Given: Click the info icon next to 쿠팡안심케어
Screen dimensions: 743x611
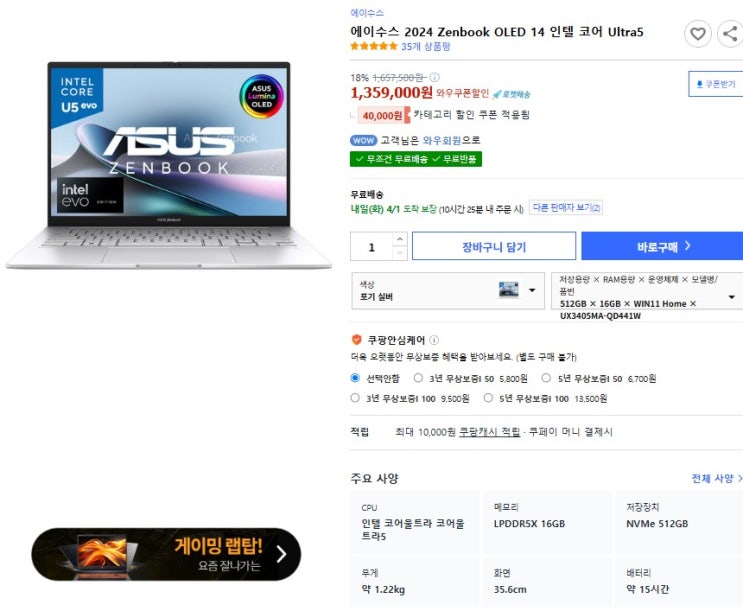Looking at the screenshot, I should pos(434,340).
